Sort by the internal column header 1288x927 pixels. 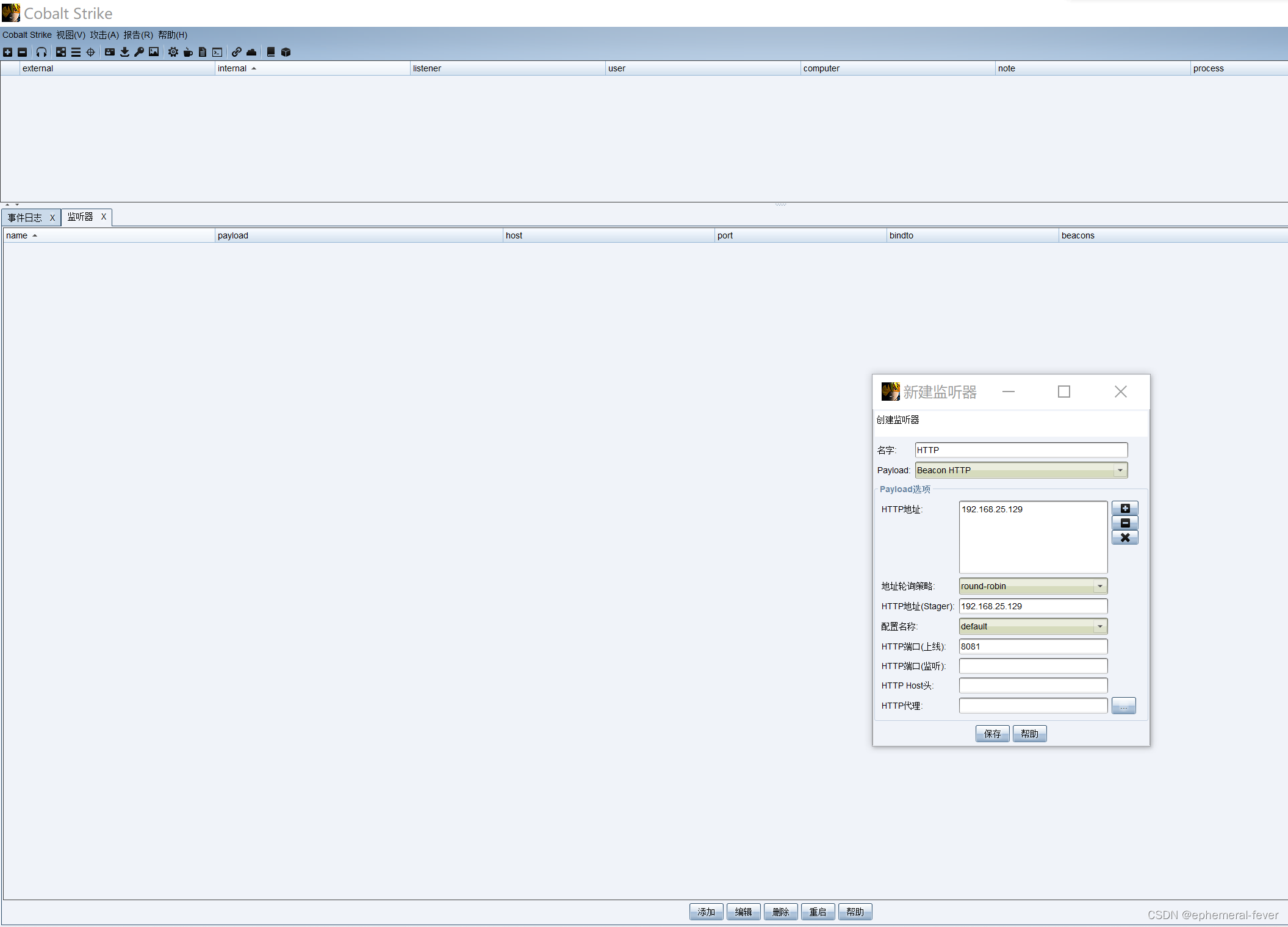pos(312,68)
